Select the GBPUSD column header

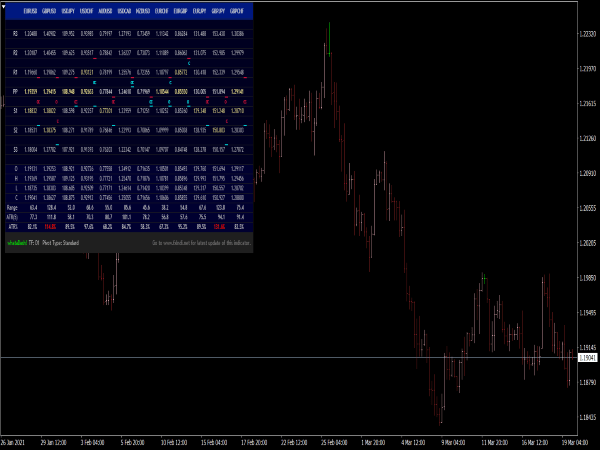click(x=49, y=11)
